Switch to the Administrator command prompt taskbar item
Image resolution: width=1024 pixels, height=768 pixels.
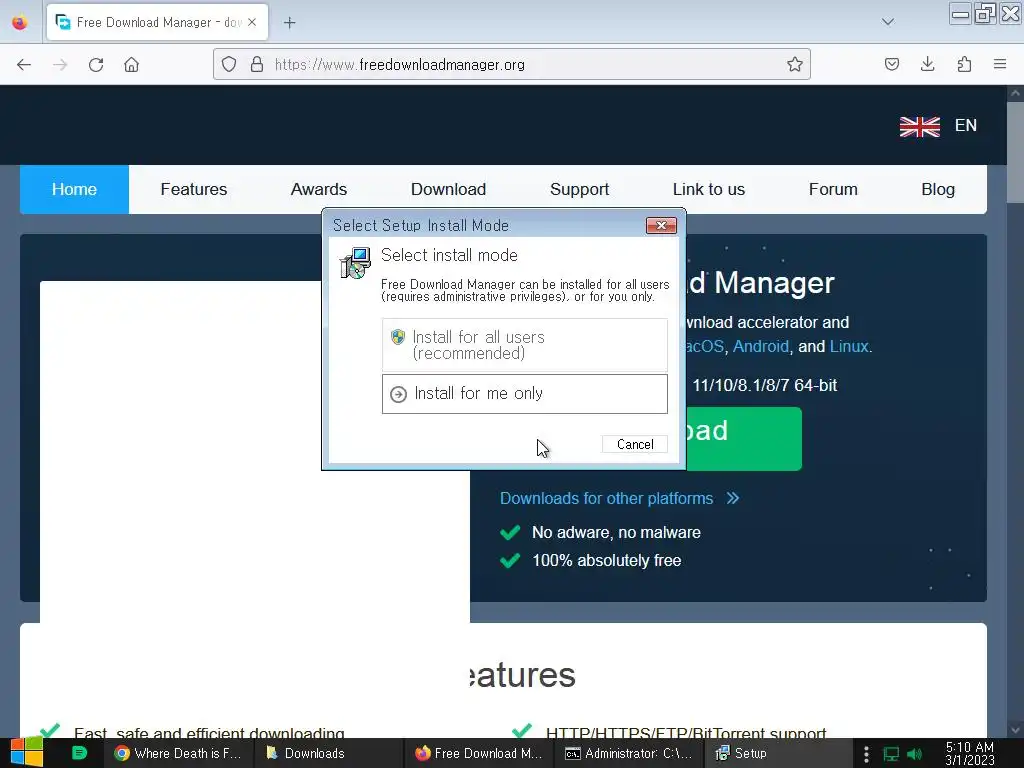[x=629, y=753]
